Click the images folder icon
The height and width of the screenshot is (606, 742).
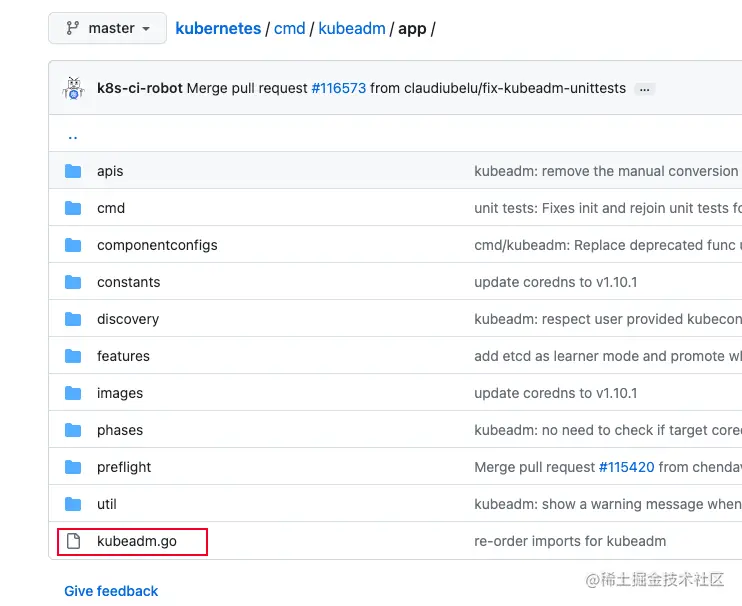[73, 393]
